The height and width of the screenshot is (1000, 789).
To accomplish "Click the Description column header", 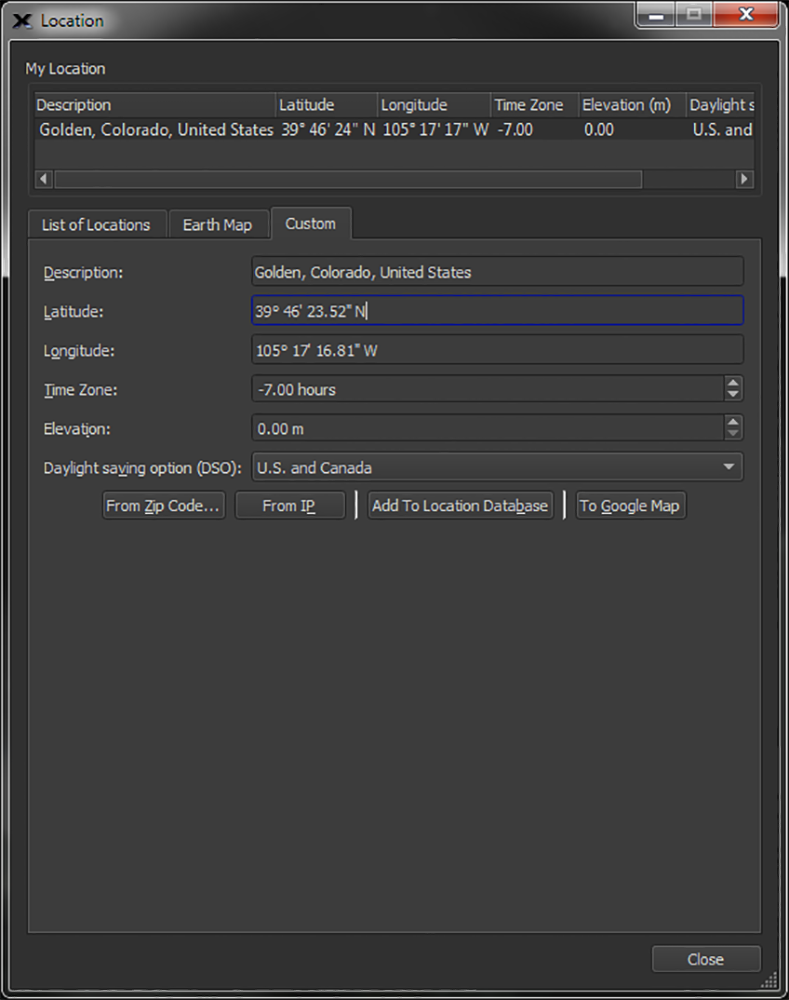I will (x=154, y=105).
